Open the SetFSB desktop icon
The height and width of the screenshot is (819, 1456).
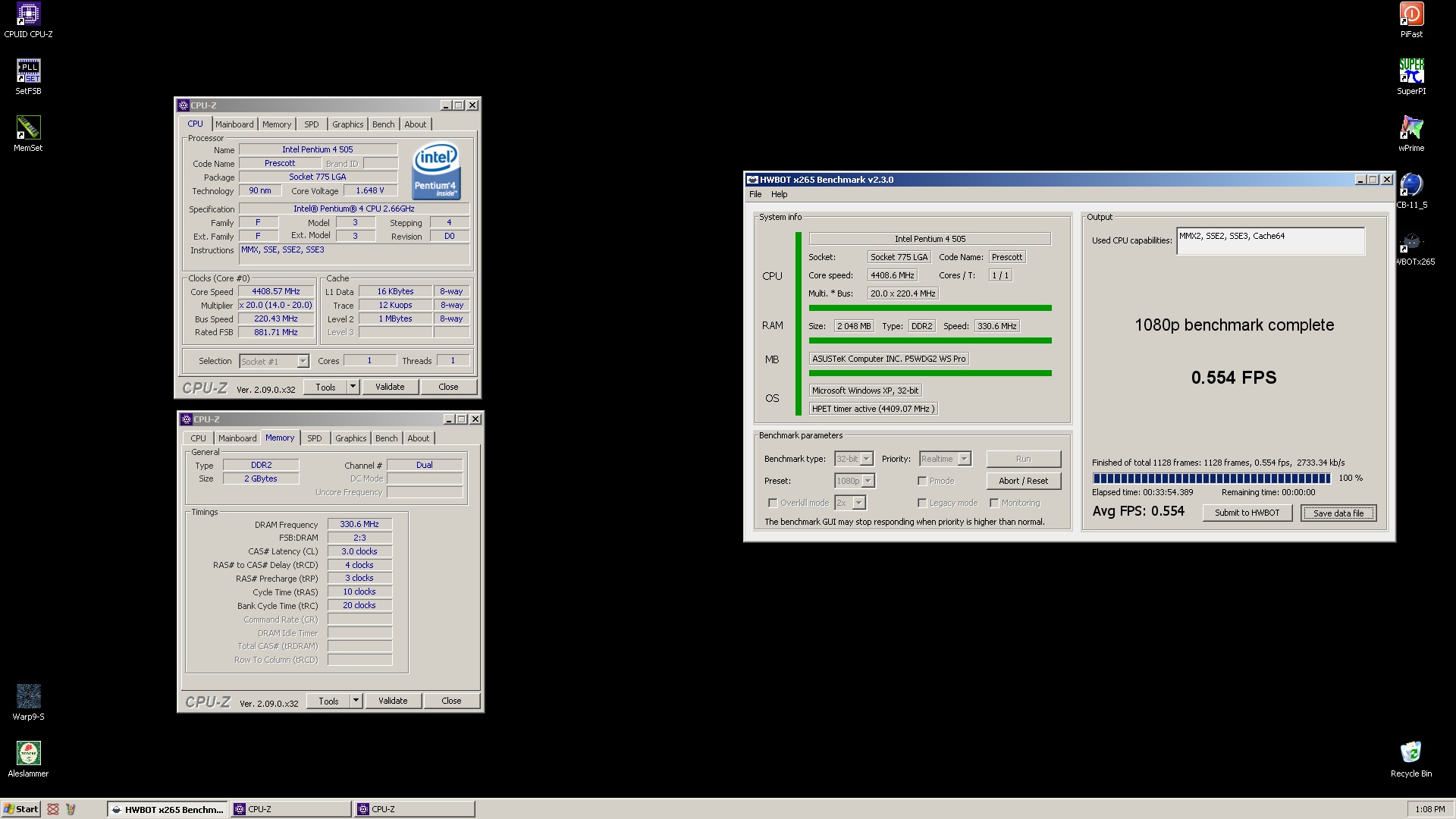(28, 77)
